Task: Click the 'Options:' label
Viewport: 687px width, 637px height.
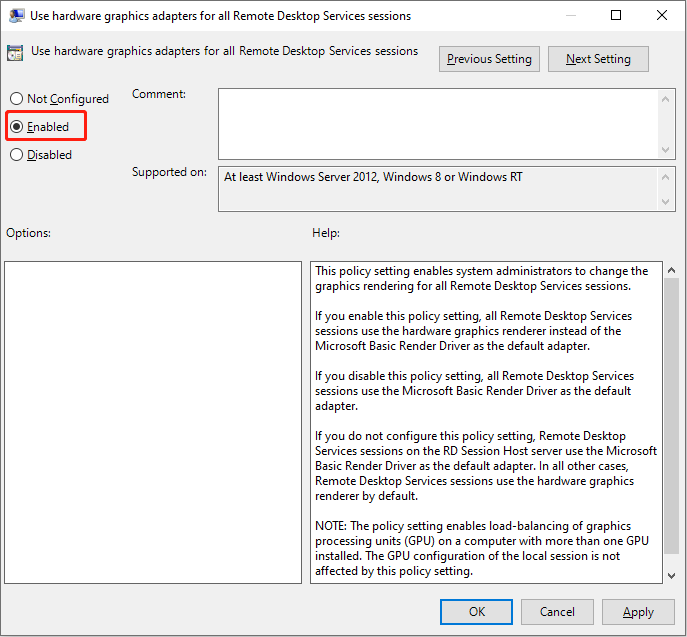Action: coord(28,233)
